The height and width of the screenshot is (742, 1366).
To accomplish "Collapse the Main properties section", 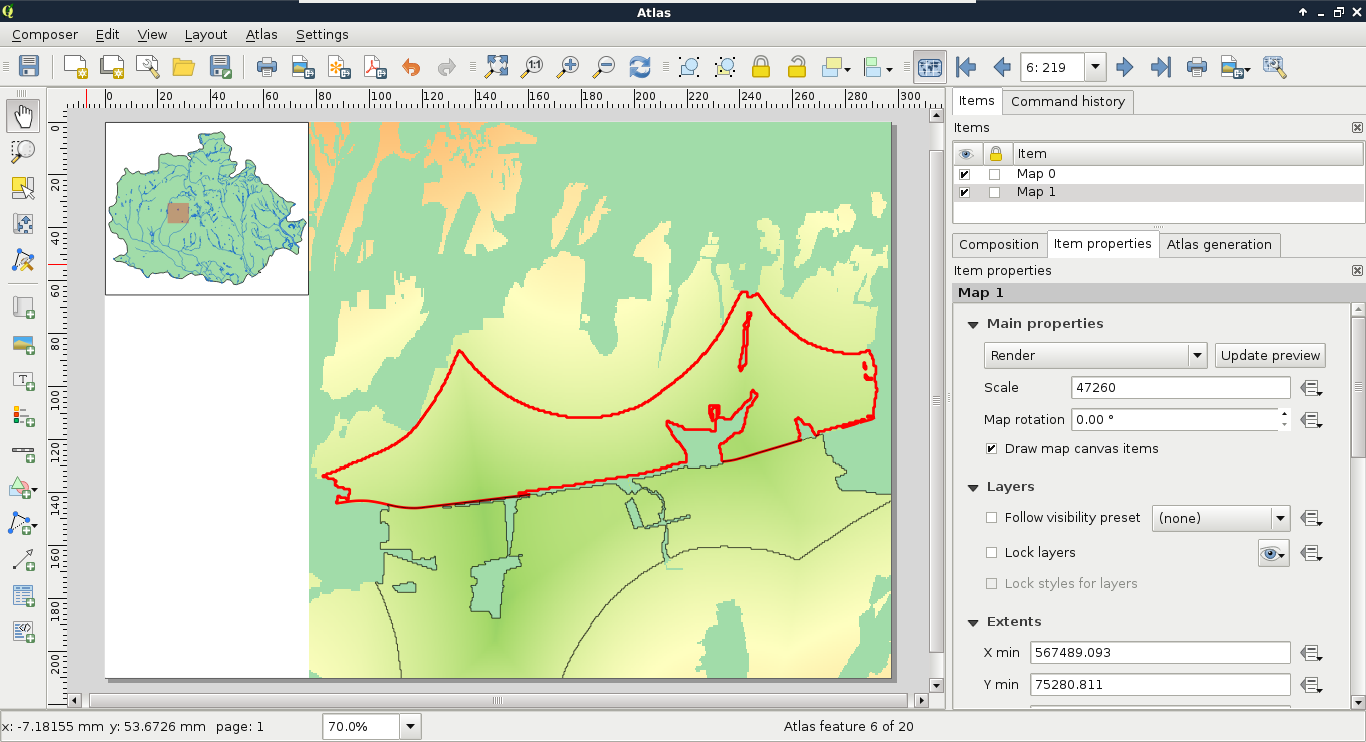I will pos(972,324).
